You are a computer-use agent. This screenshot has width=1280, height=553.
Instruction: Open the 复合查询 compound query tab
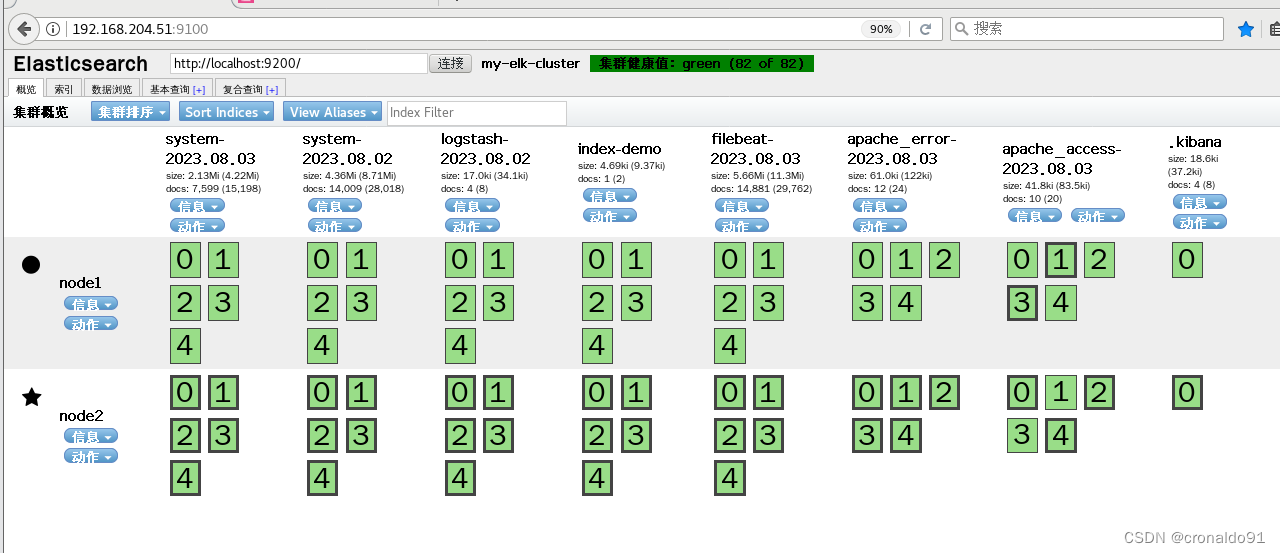coord(250,89)
